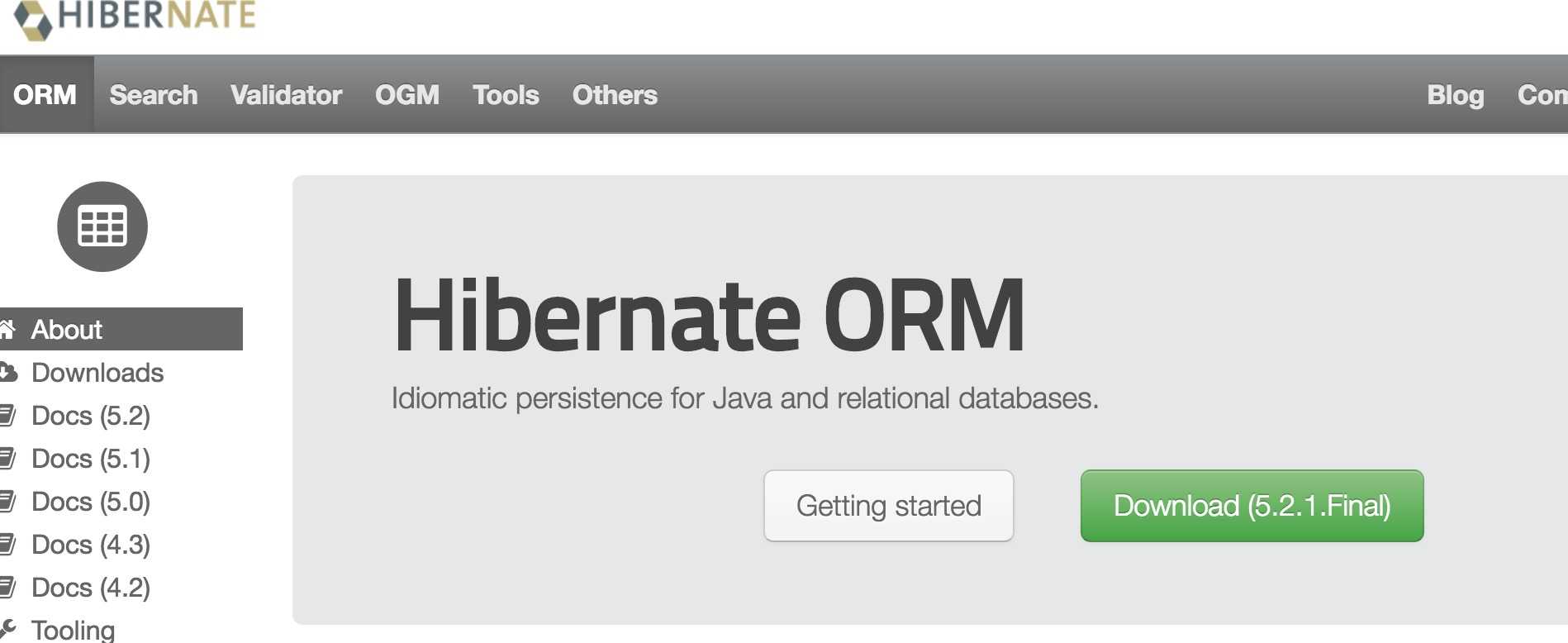Go to the Blog link

point(1456,95)
